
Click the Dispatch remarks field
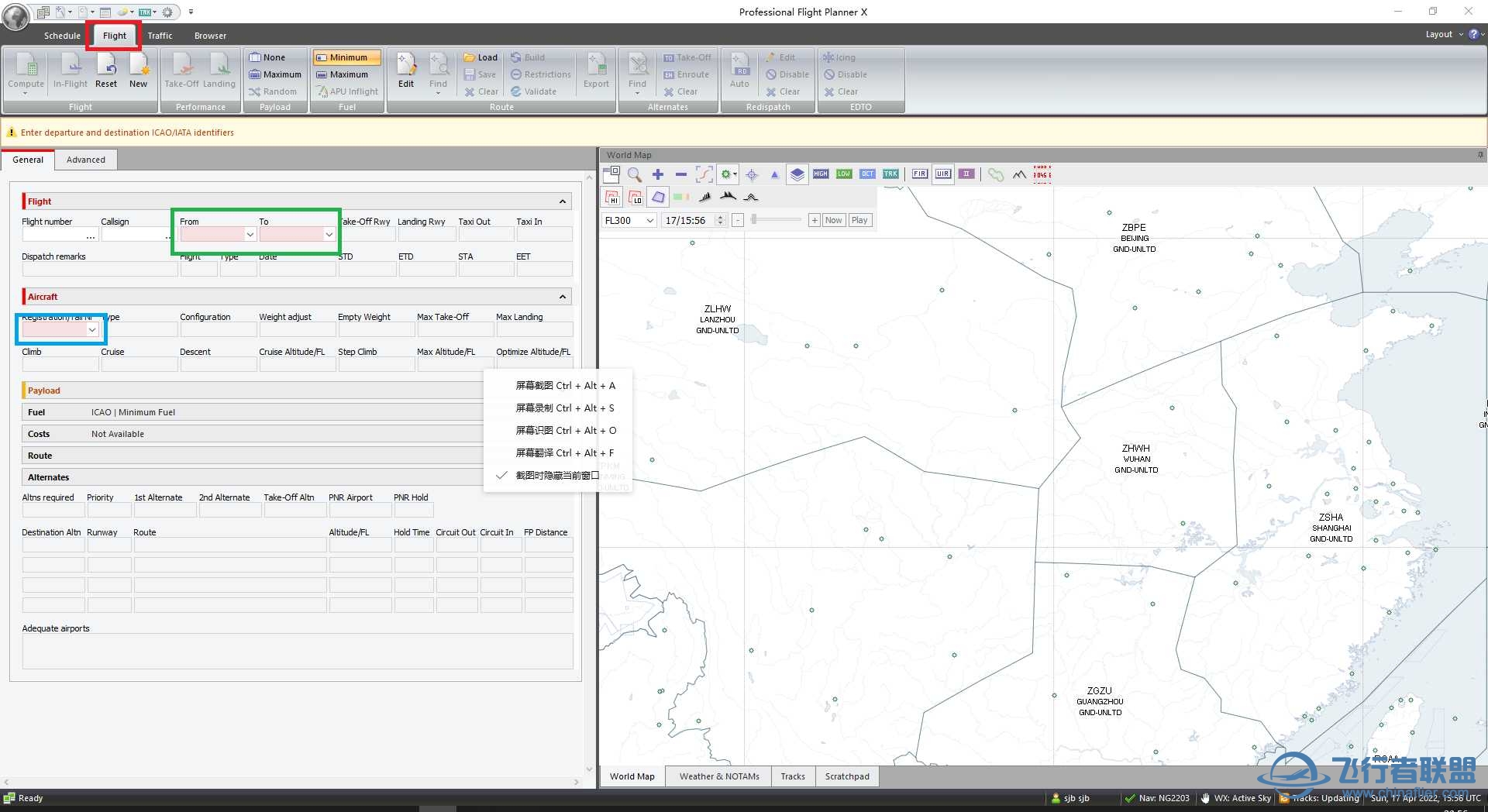[x=100, y=270]
